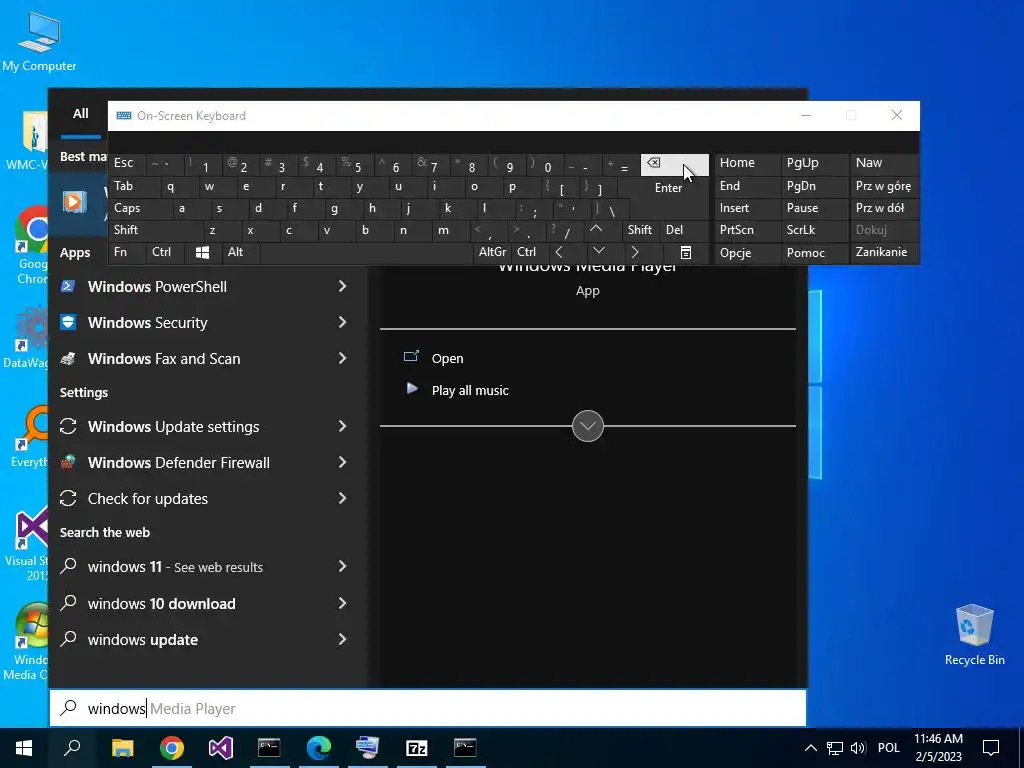Image resolution: width=1024 pixels, height=768 pixels.
Task: Open Microsoft Edge from taskbar
Action: [319, 748]
